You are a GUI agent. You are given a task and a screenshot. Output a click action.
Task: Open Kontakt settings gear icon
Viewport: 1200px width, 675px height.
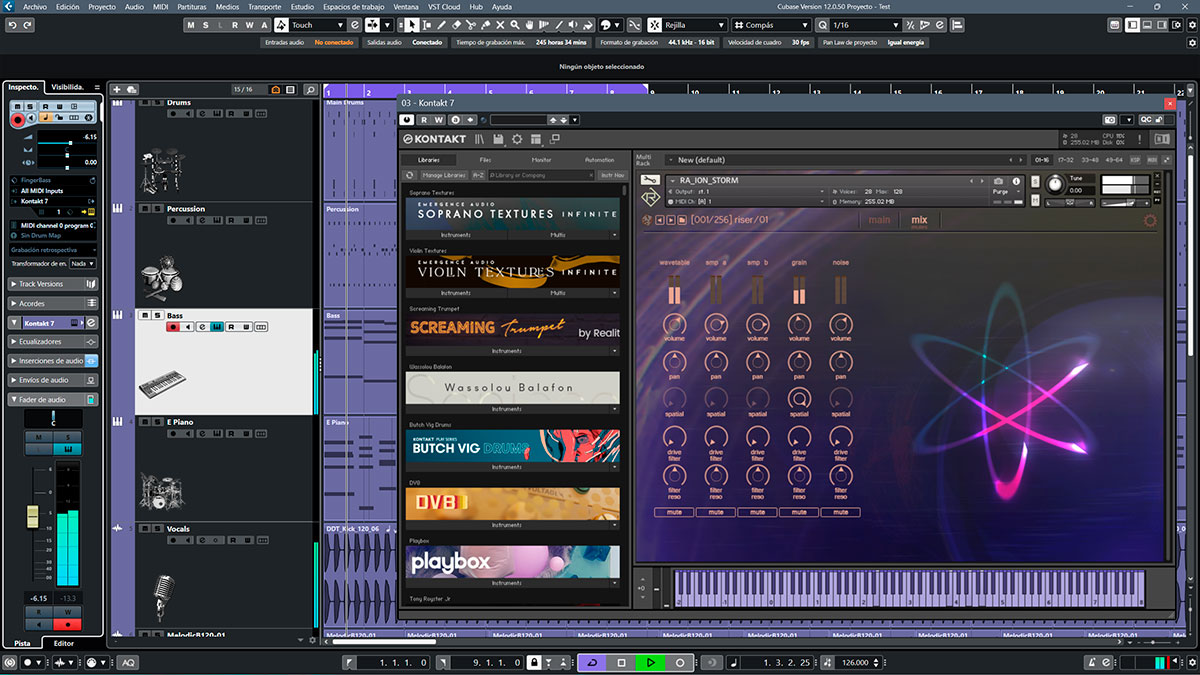517,139
